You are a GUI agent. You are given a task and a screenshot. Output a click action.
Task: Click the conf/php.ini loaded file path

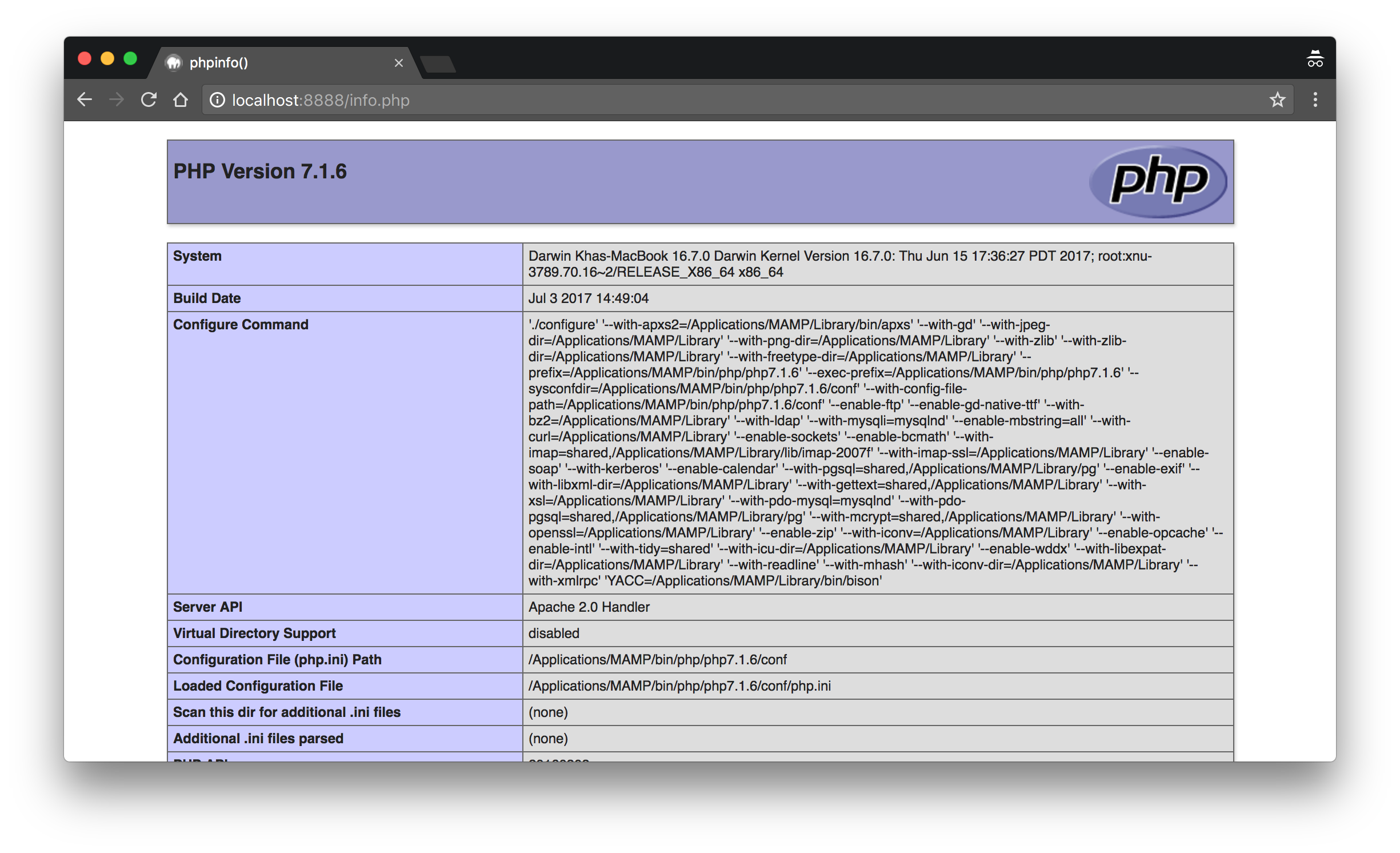[x=680, y=686]
